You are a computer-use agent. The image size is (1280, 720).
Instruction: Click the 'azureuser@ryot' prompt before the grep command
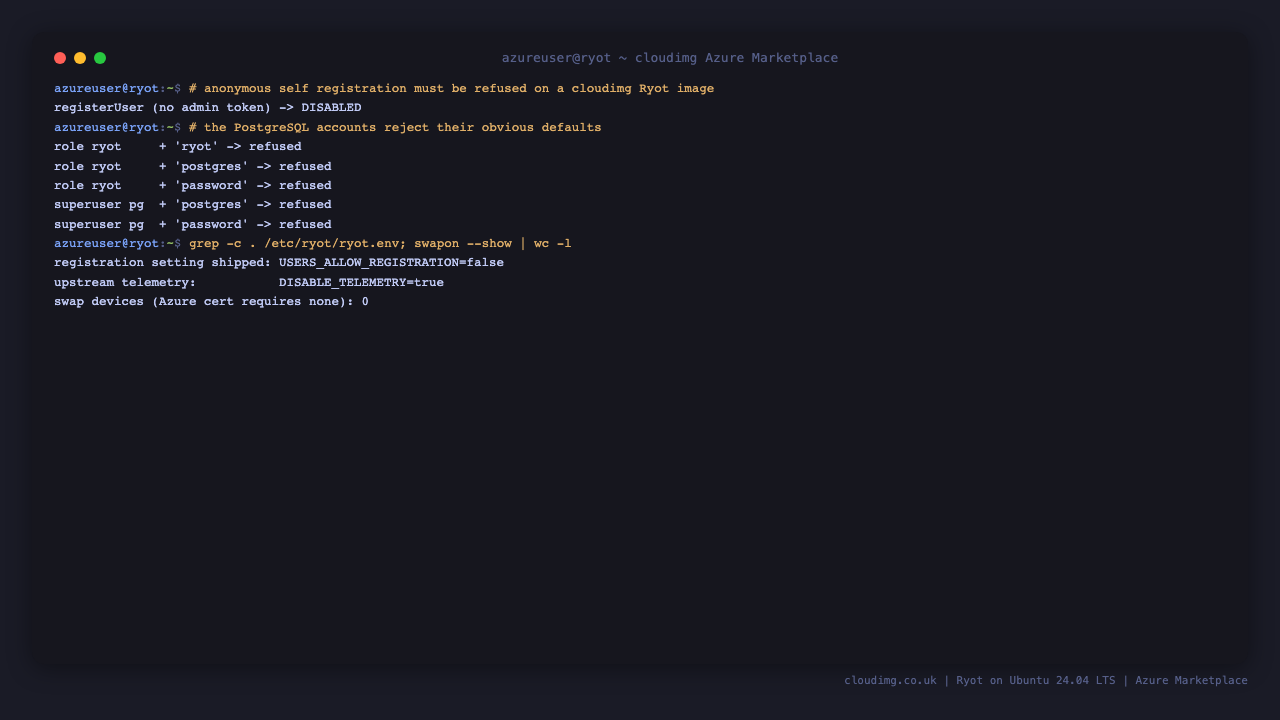pos(107,244)
